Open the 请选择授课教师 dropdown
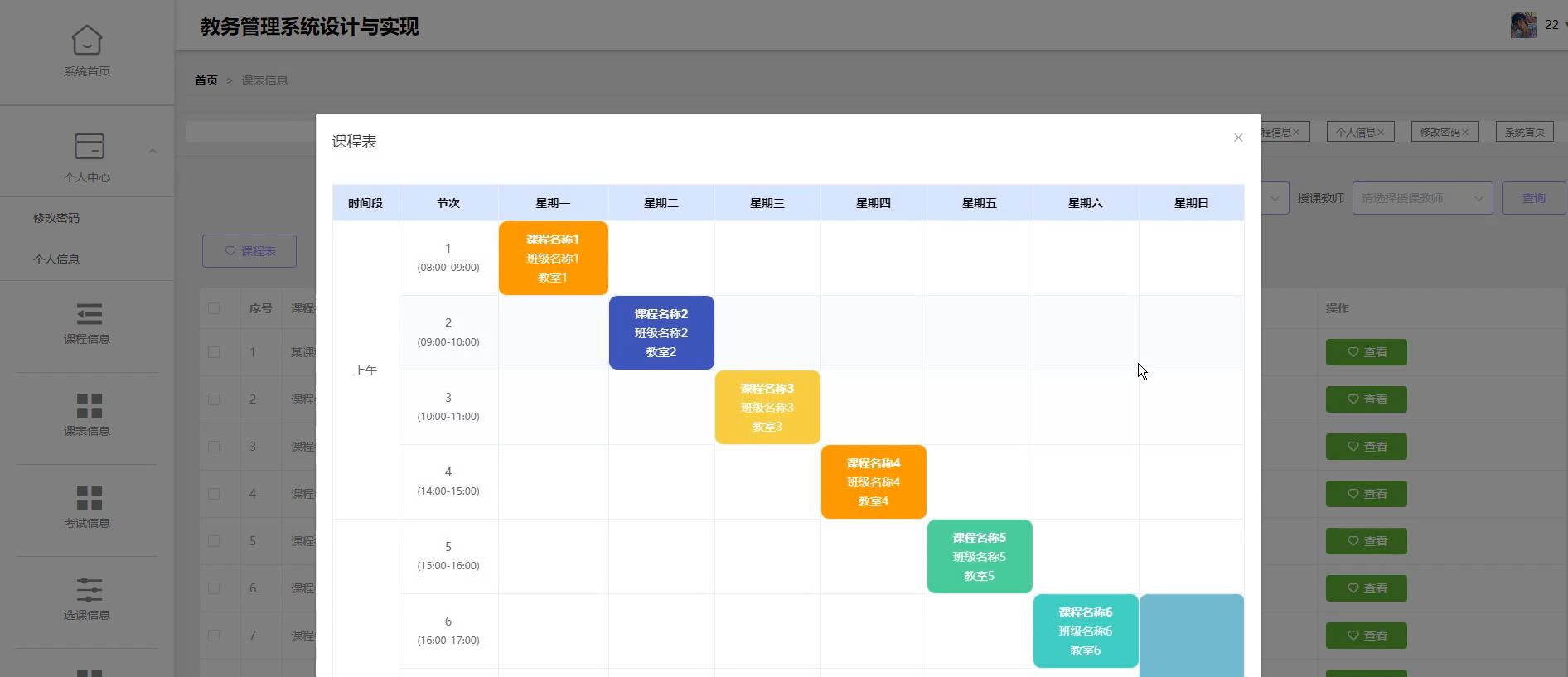This screenshot has height=677, width=1568. 1422,198
